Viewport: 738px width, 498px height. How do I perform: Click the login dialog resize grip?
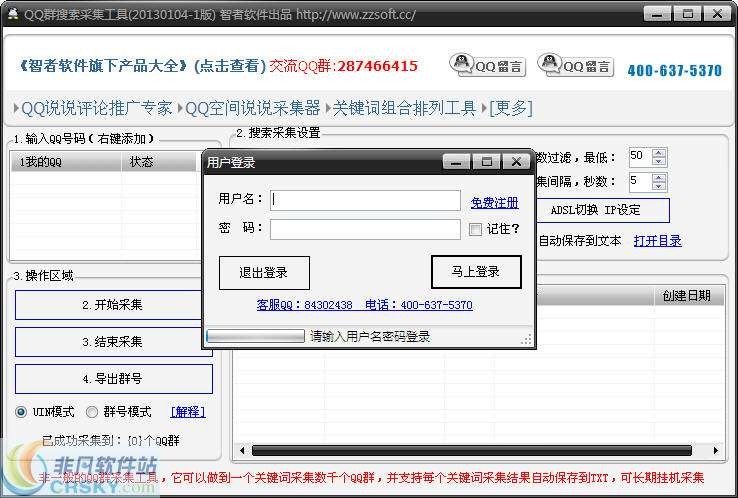[526, 339]
